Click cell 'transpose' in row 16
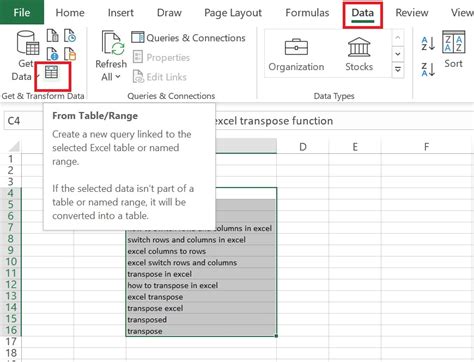 point(201,331)
